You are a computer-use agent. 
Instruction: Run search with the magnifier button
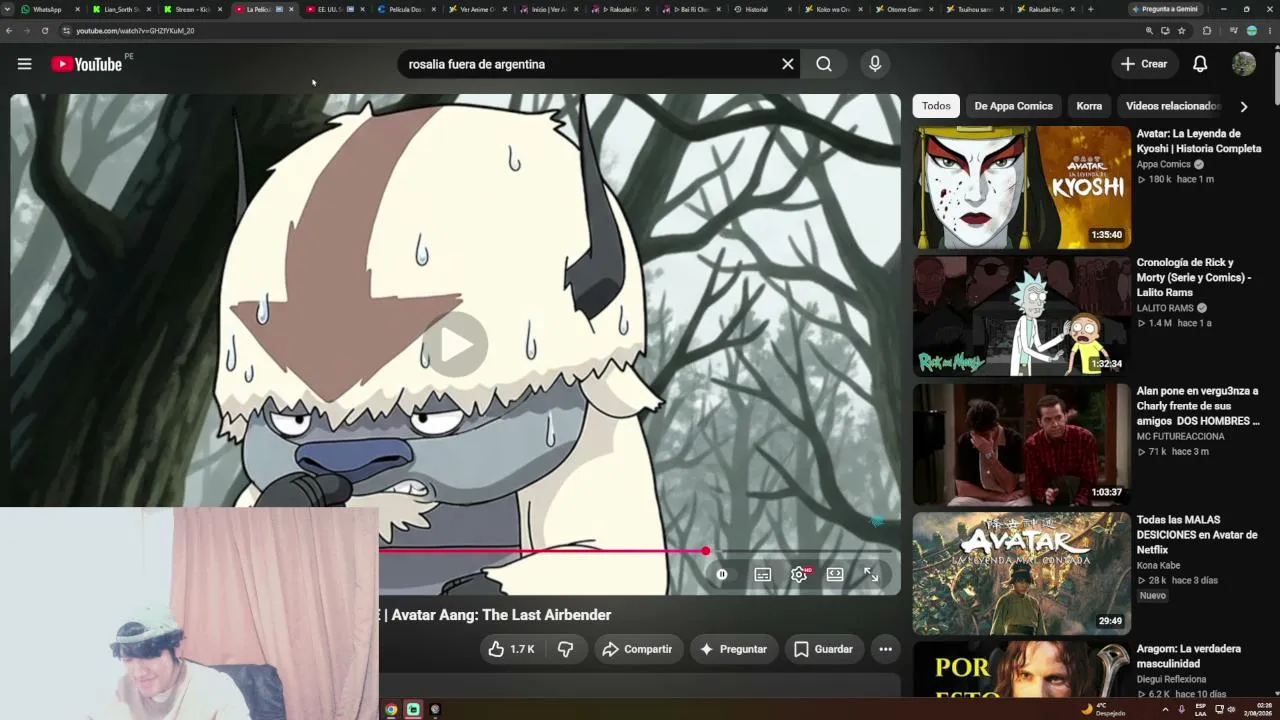pos(824,64)
